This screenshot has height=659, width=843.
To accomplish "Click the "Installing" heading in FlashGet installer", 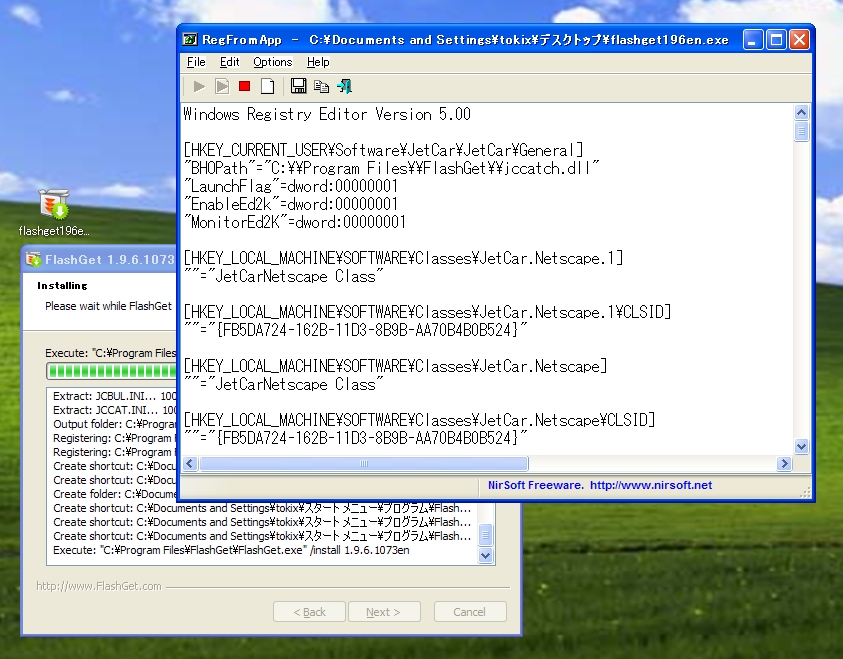I will click(62, 285).
